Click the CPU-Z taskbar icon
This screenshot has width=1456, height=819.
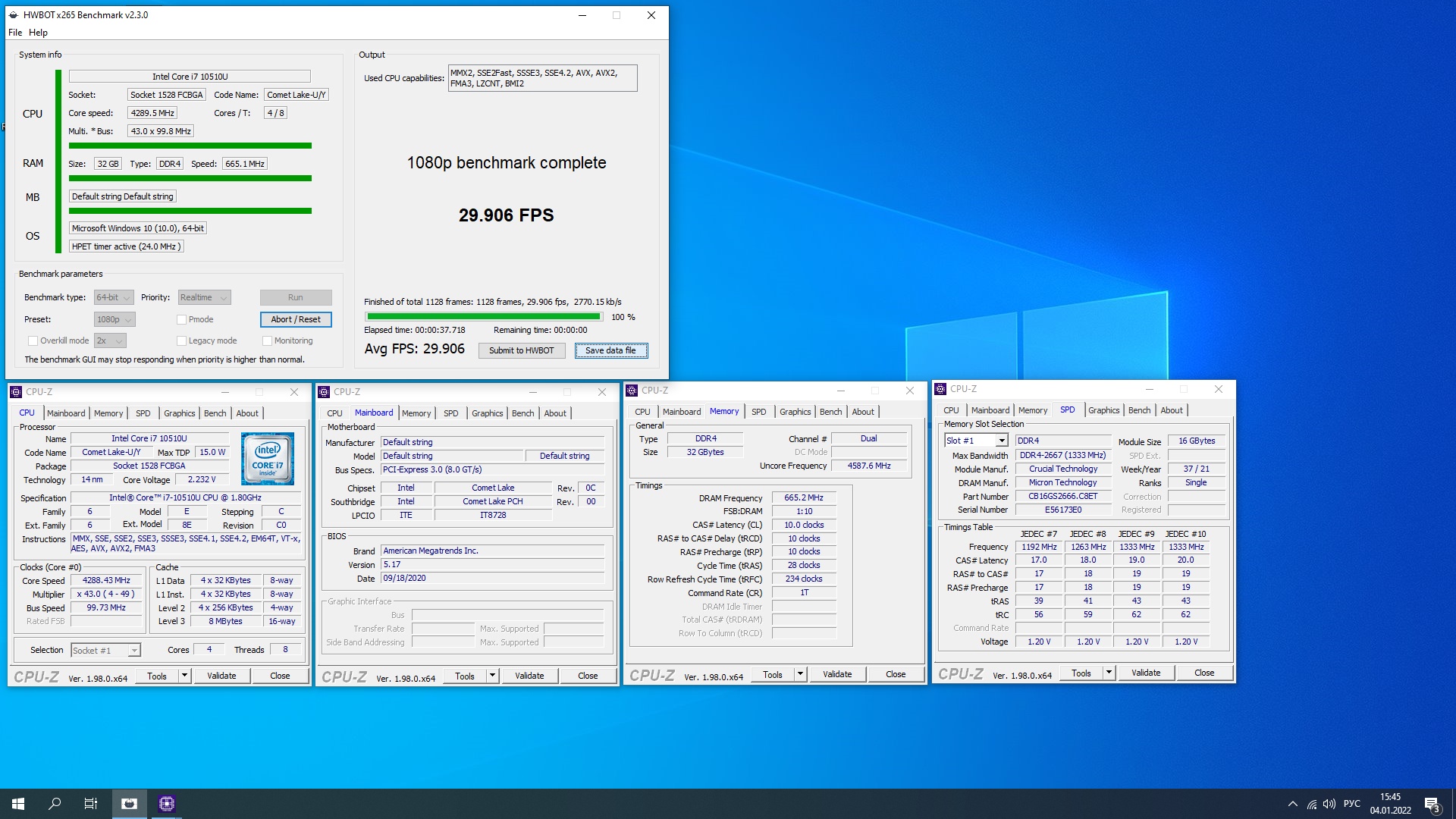click(x=167, y=804)
